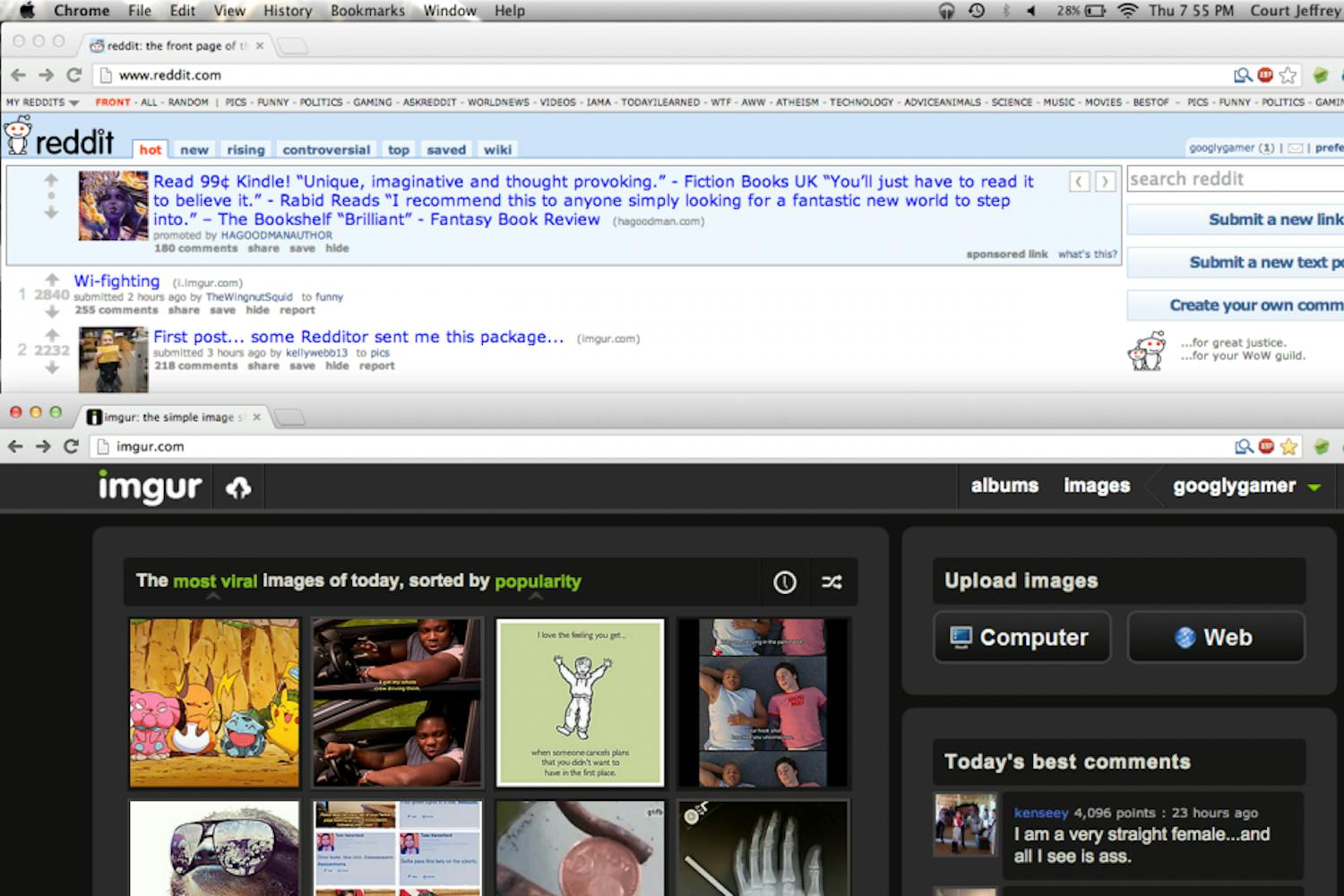Click the bookmark star in the address bar

(1289, 75)
